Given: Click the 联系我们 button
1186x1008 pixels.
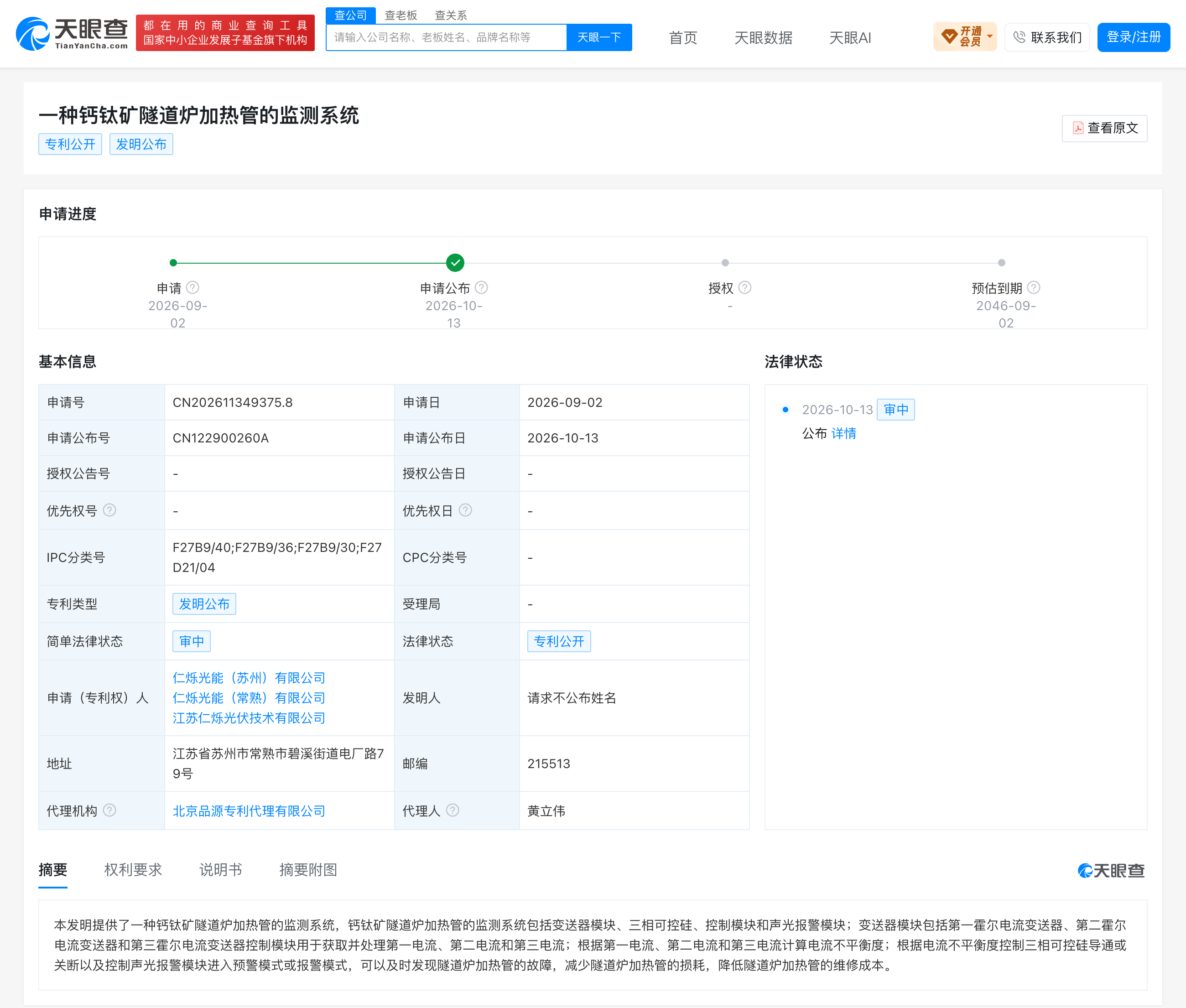Looking at the screenshot, I should click(1047, 37).
